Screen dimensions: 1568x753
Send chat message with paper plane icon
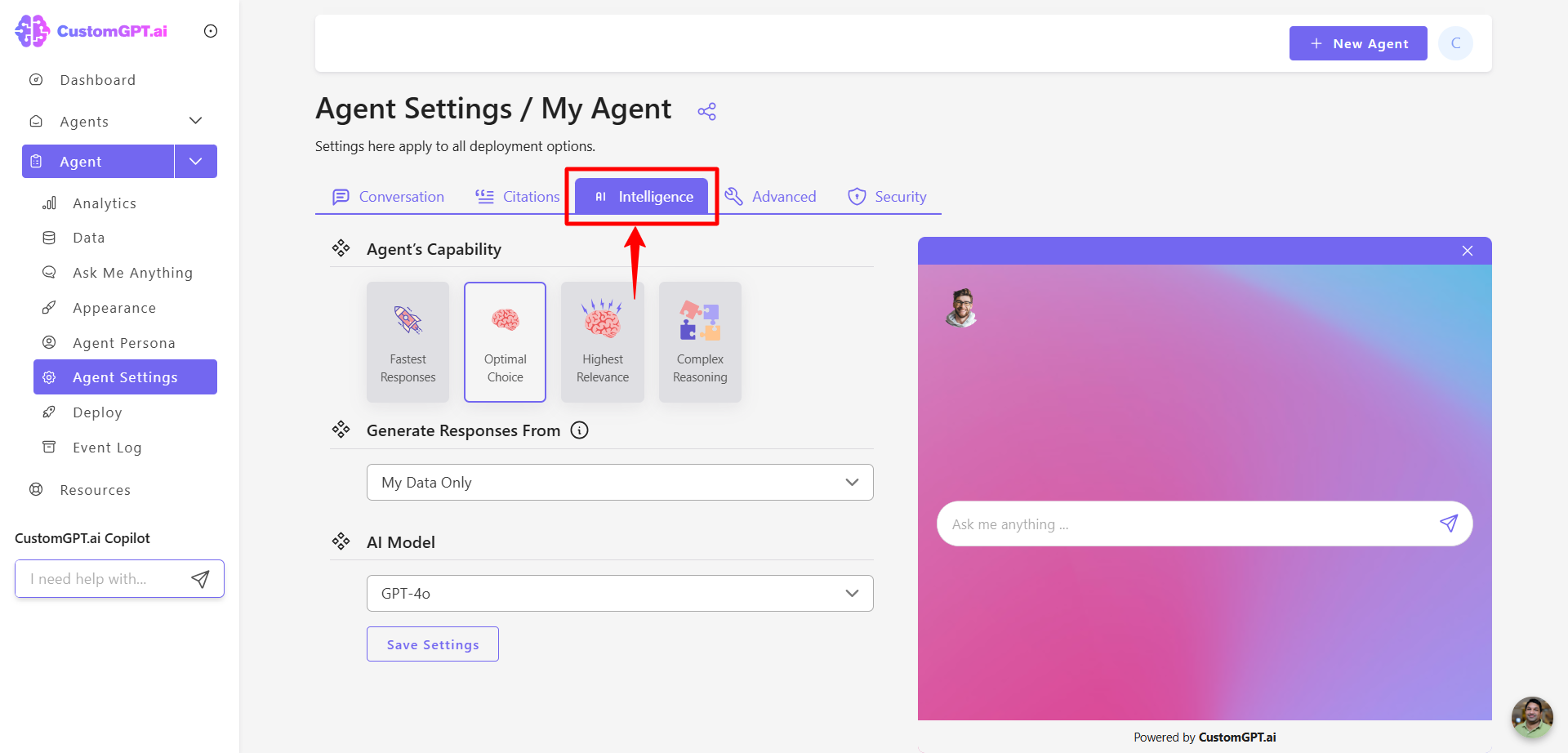(x=1449, y=524)
